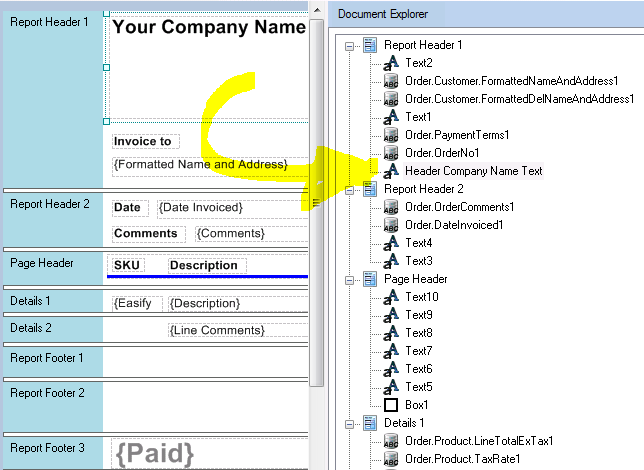
Task: Click the icon beside Header Company Name Text
Action: pyautogui.click(x=391, y=171)
